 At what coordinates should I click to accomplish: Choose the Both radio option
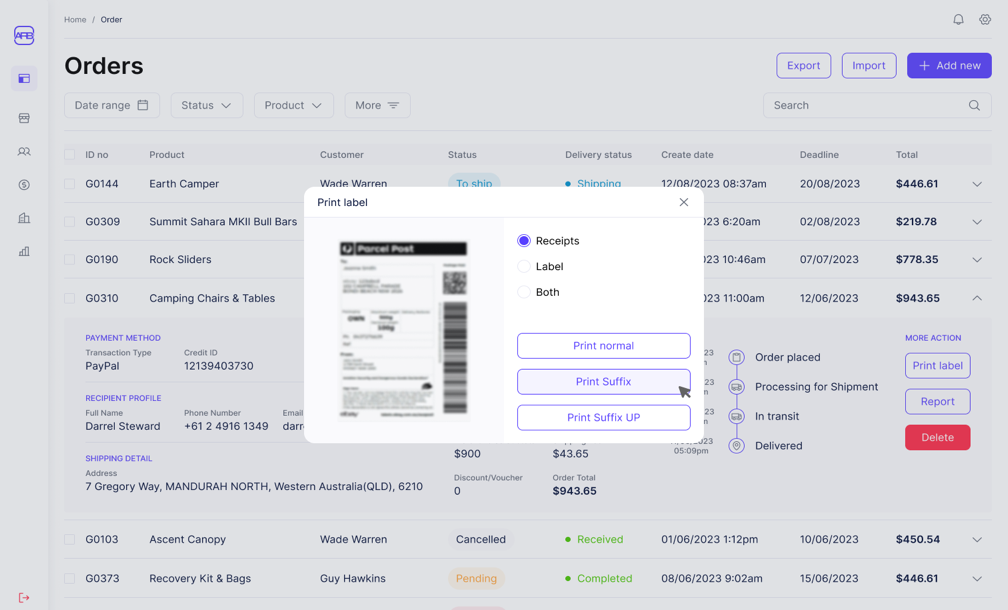(x=524, y=293)
